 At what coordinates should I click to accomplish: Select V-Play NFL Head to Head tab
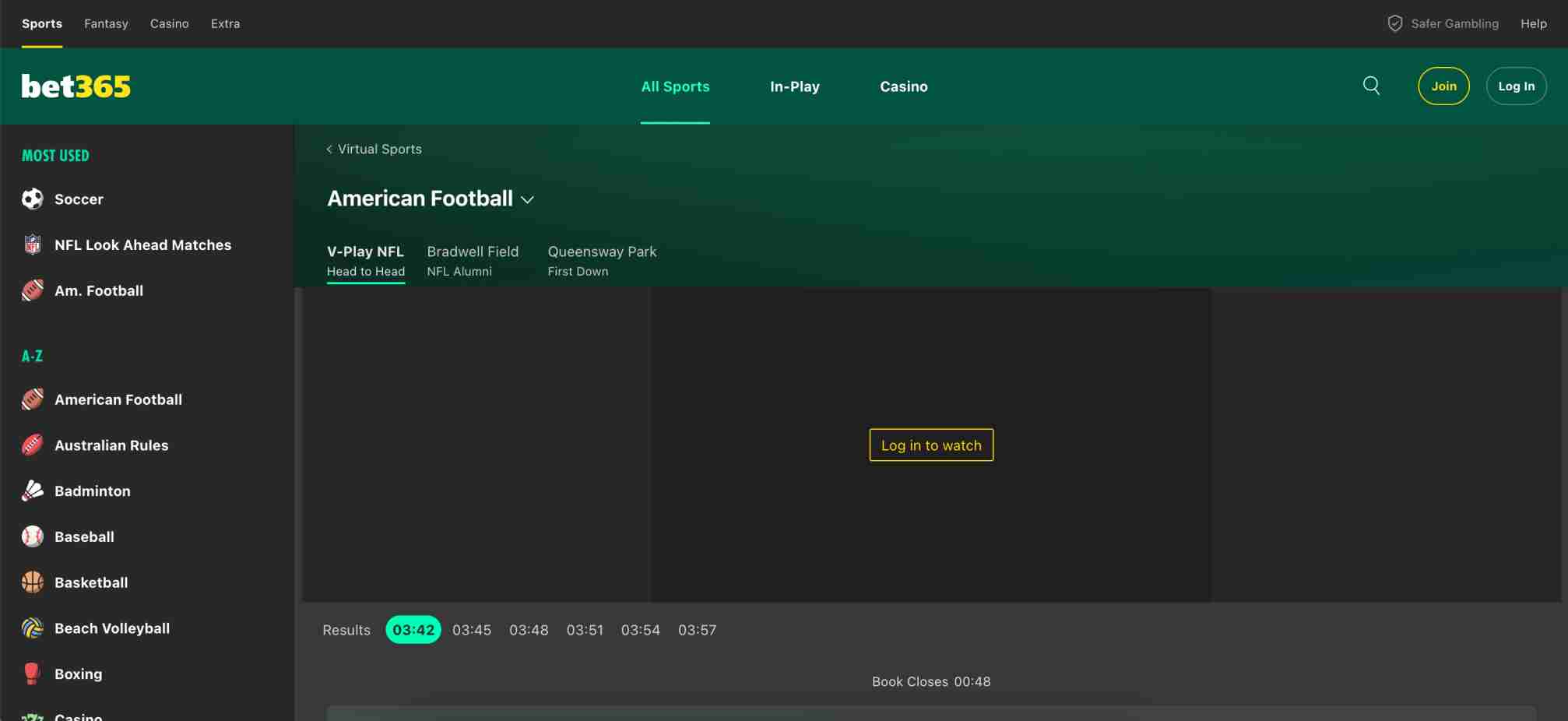tap(366, 261)
